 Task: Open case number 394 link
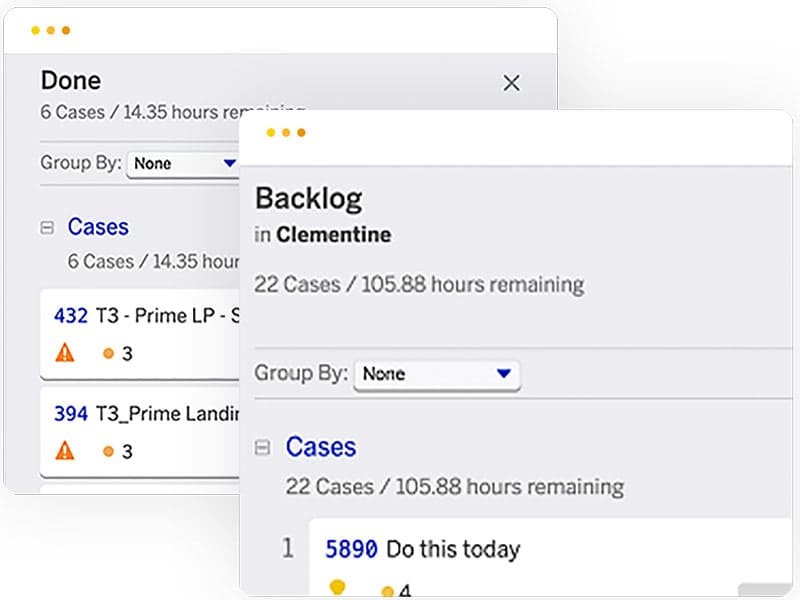[71, 414]
